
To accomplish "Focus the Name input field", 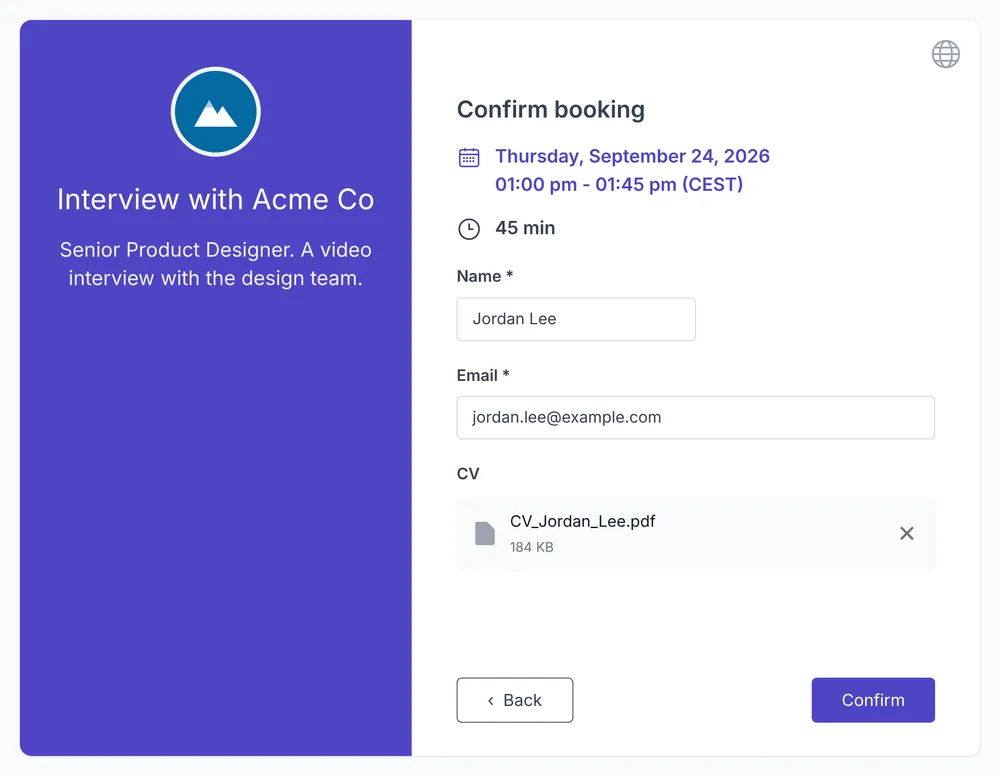I will pos(576,319).
